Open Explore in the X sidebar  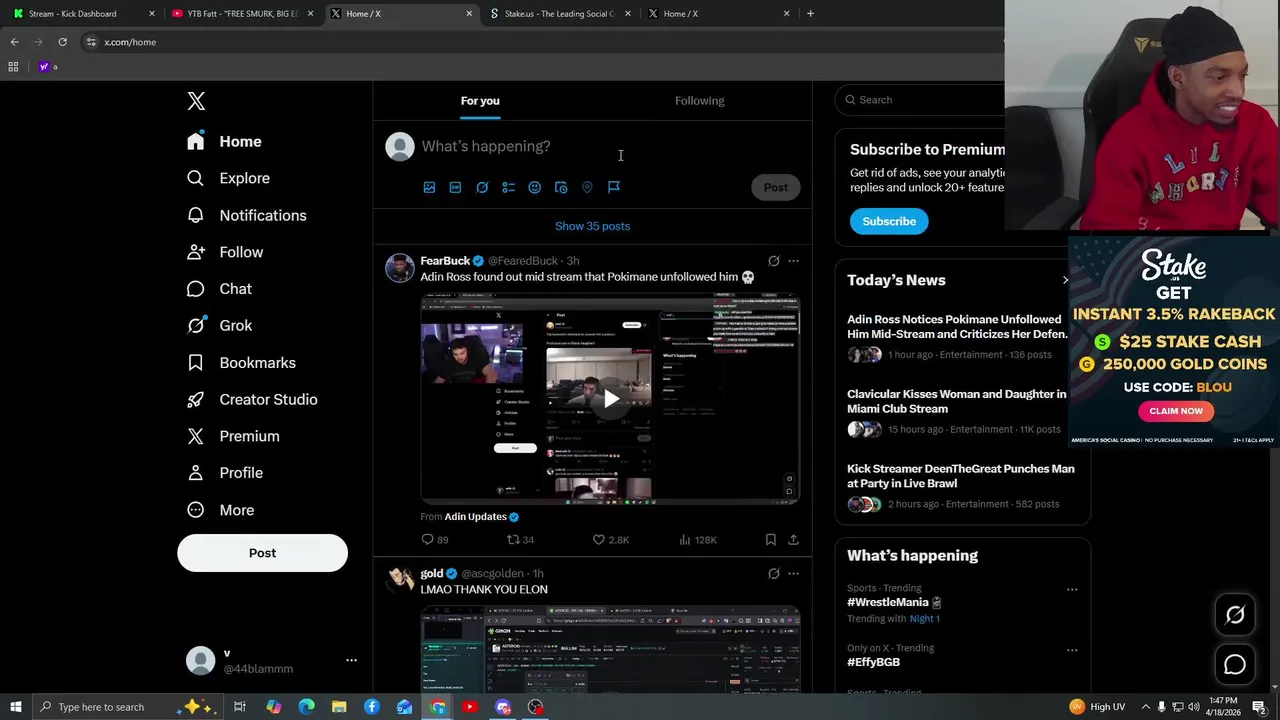tap(228, 178)
